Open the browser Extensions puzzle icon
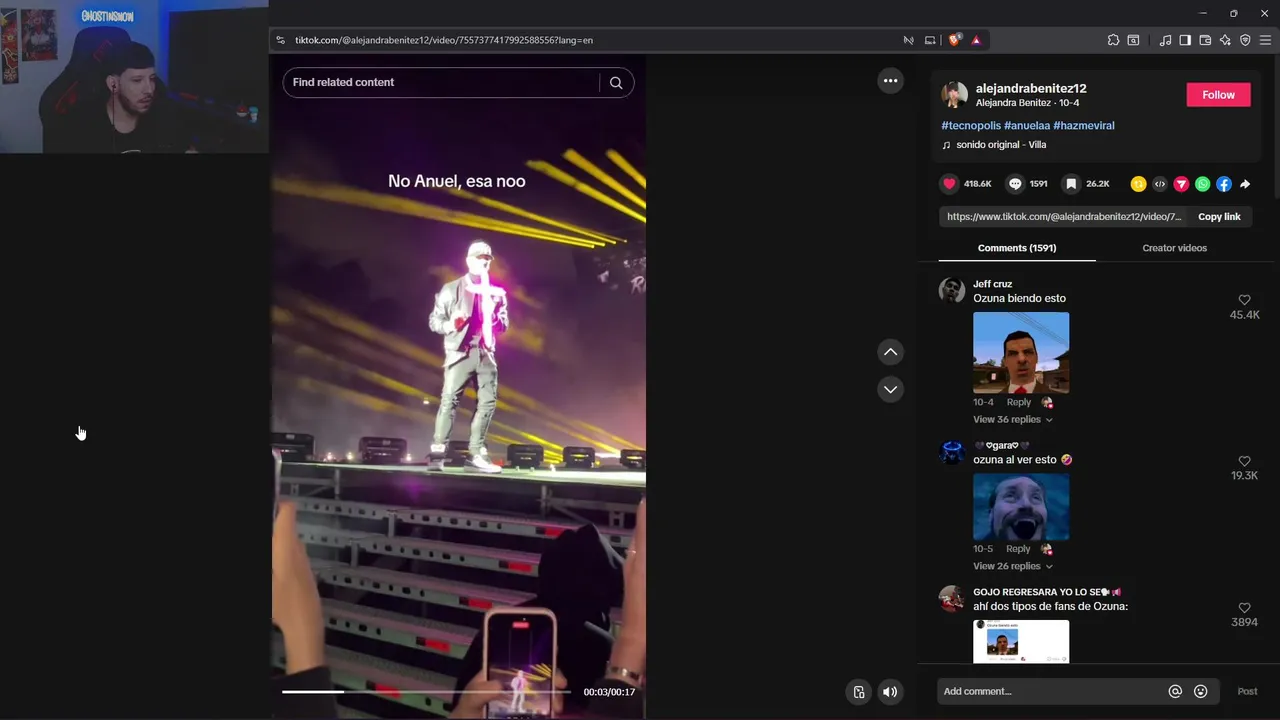 [1113, 40]
